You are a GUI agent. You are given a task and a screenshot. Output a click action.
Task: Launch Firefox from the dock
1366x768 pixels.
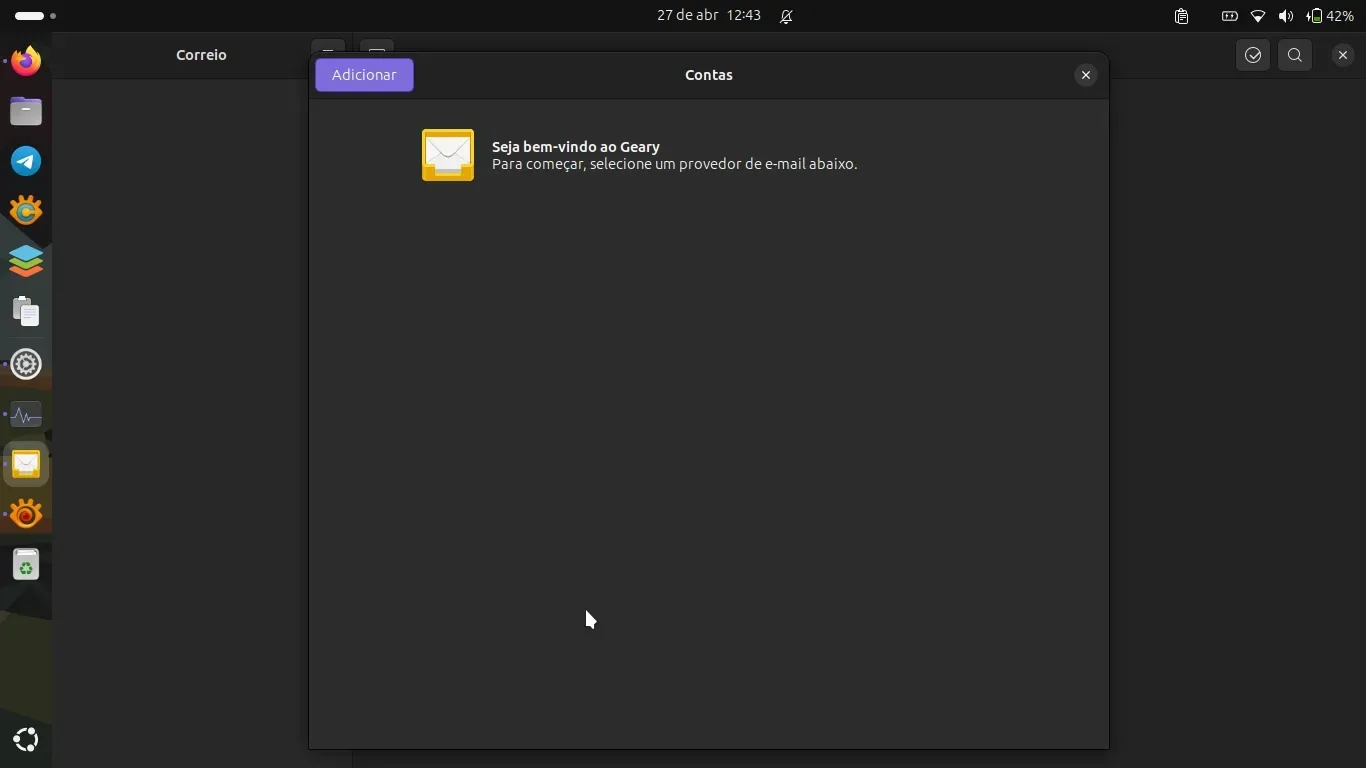coord(26,61)
